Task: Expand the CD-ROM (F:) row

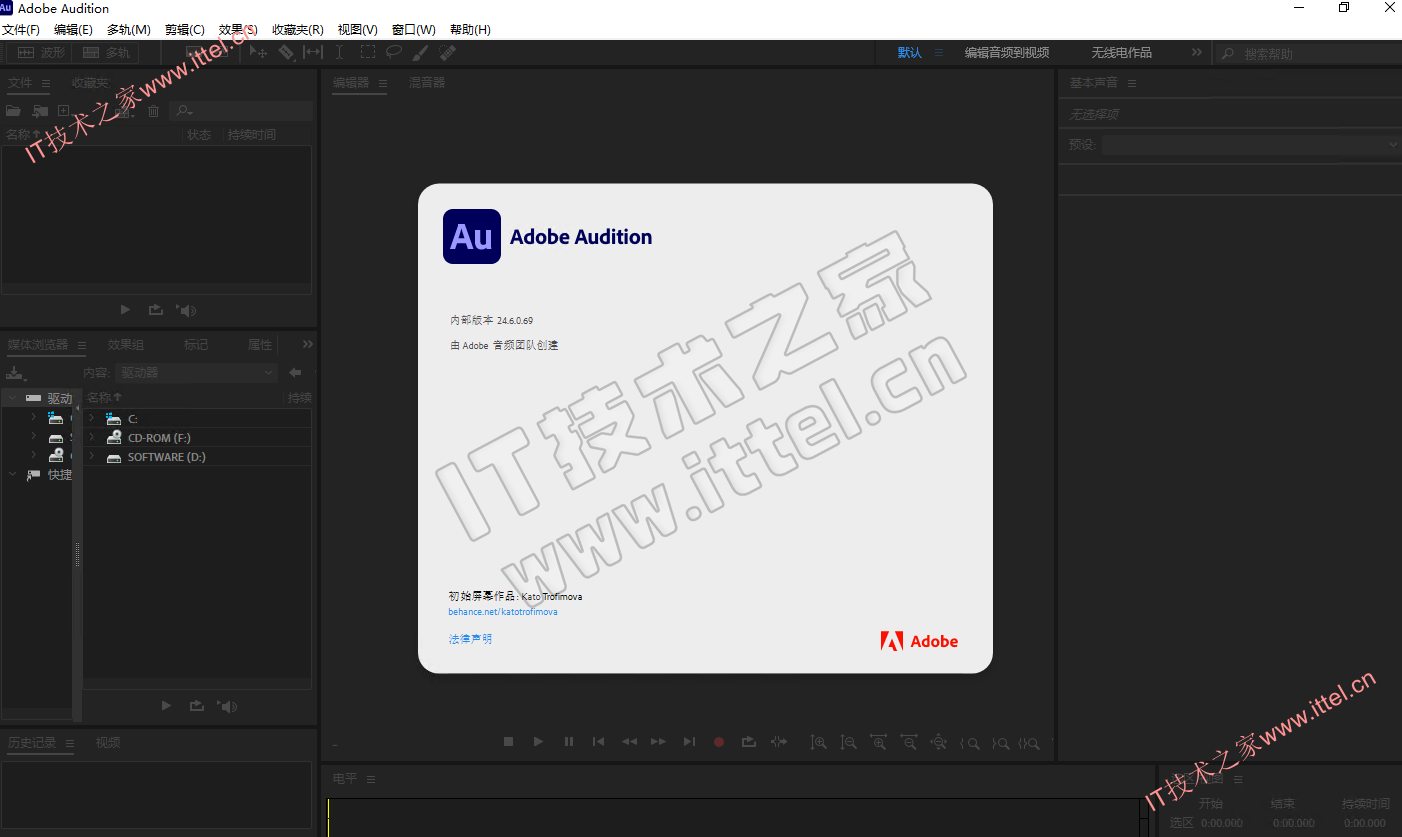Action: [91, 437]
